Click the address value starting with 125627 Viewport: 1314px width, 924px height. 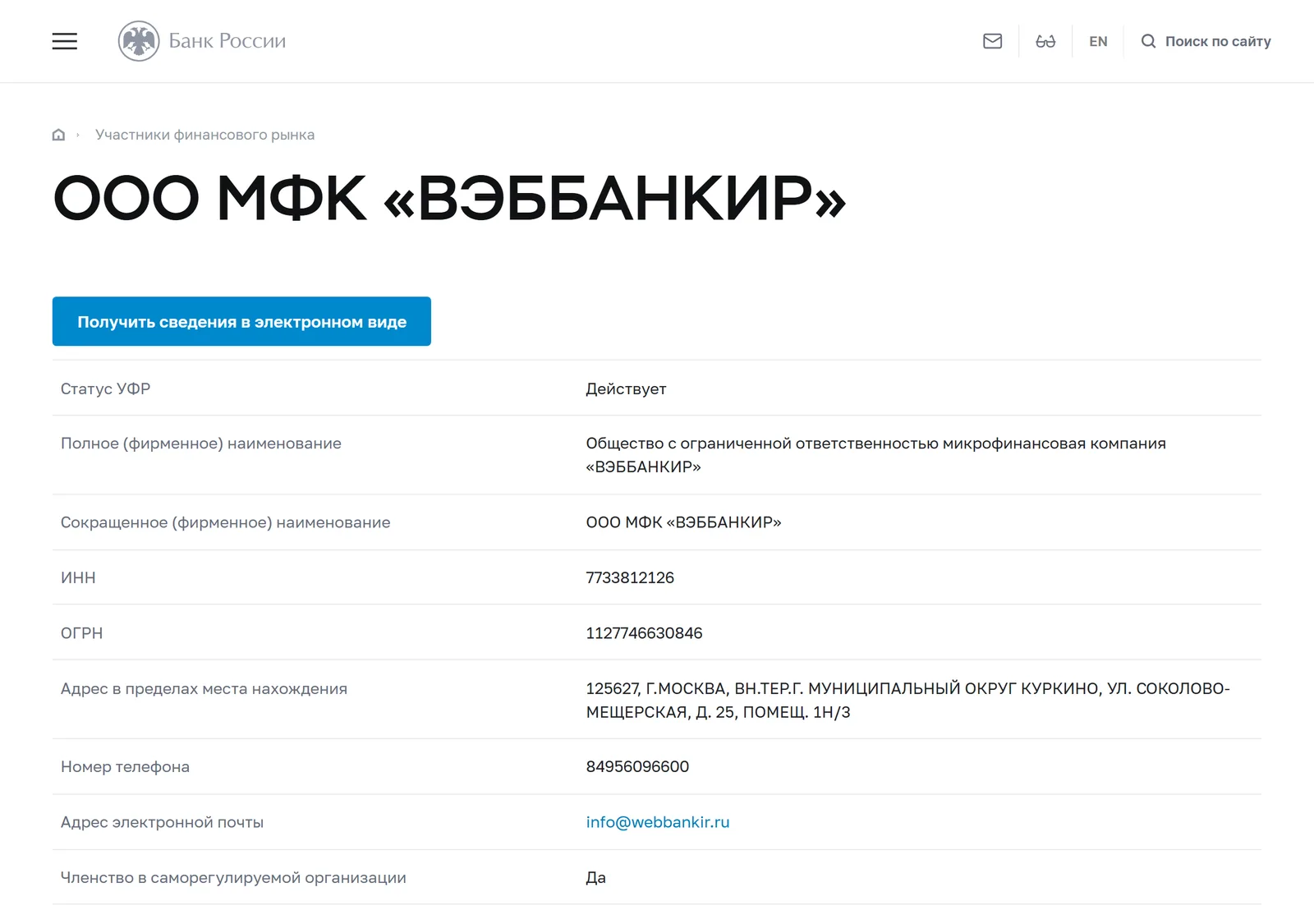point(907,700)
